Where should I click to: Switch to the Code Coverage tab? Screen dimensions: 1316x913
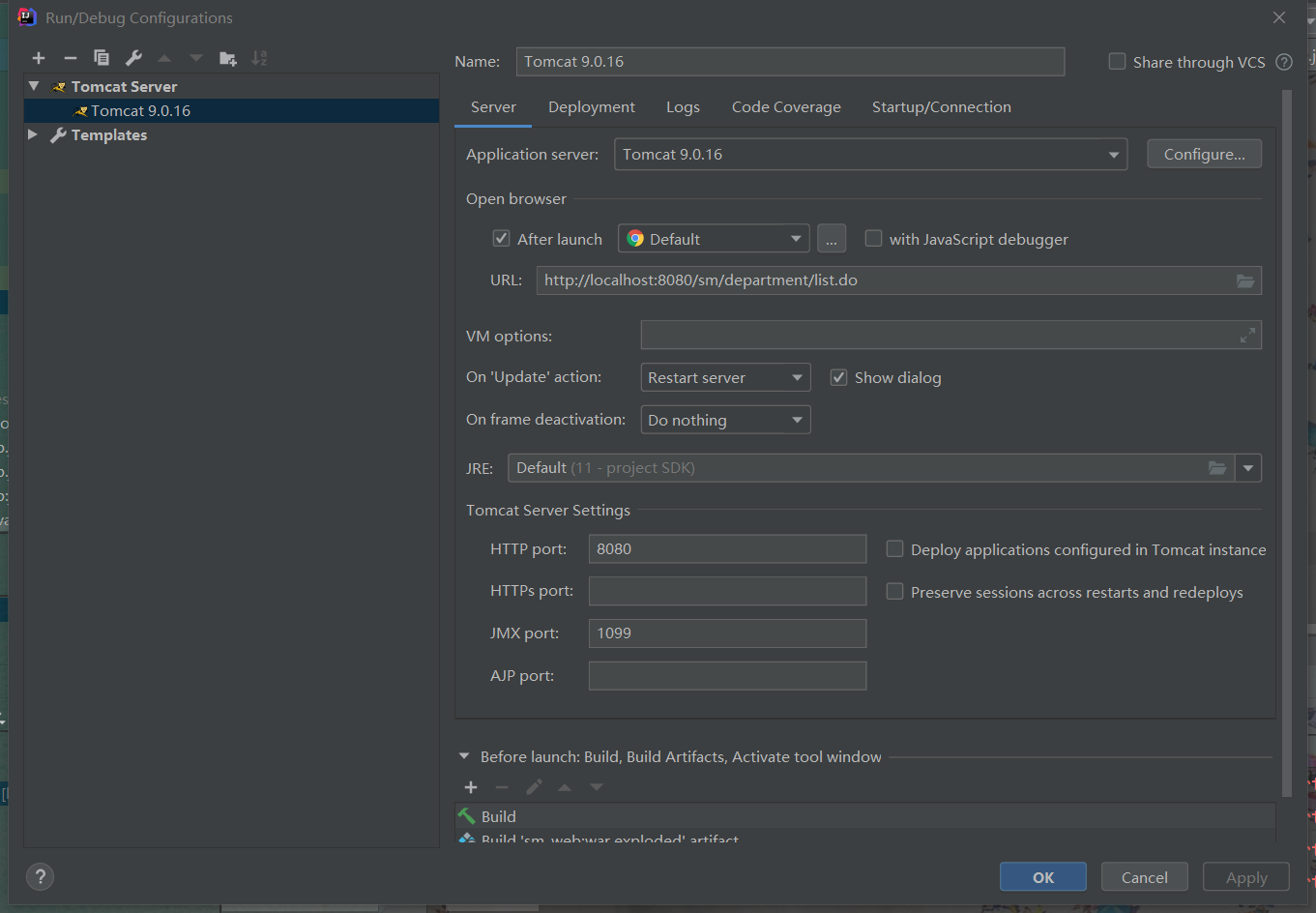tap(786, 107)
